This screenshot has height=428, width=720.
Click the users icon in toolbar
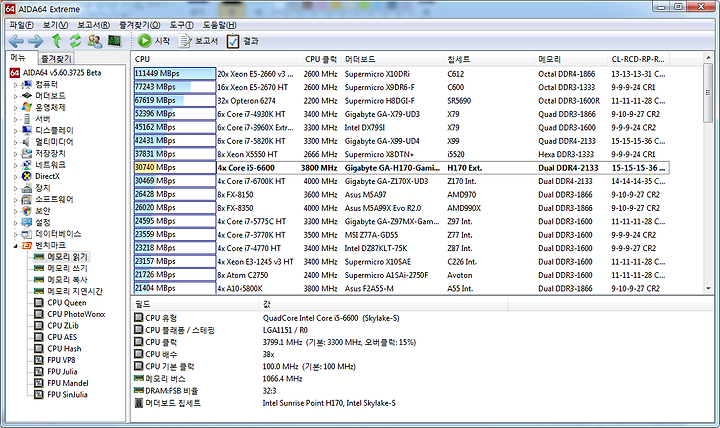[x=95, y=41]
